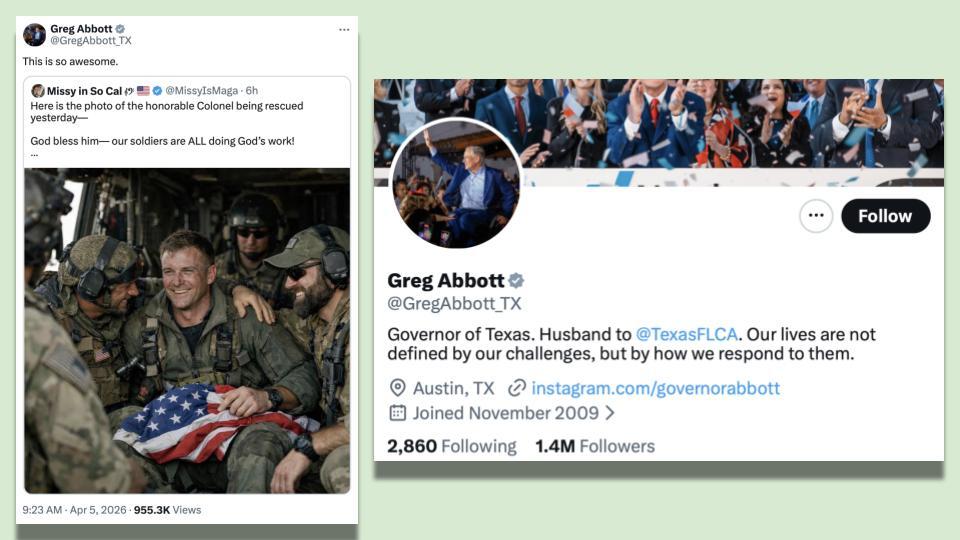Open the soldiers photo in the quoted tweet
The width and height of the screenshot is (960, 540).
pyautogui.click(x=187, y=331)
